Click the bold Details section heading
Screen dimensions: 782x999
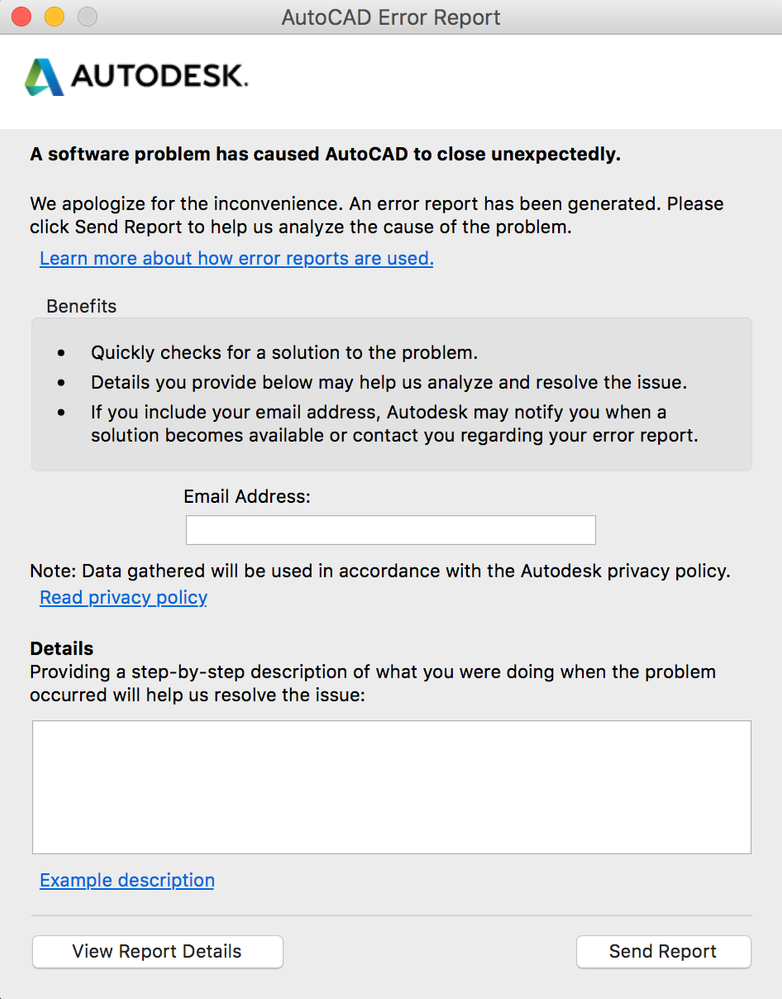tap(62, 649)
